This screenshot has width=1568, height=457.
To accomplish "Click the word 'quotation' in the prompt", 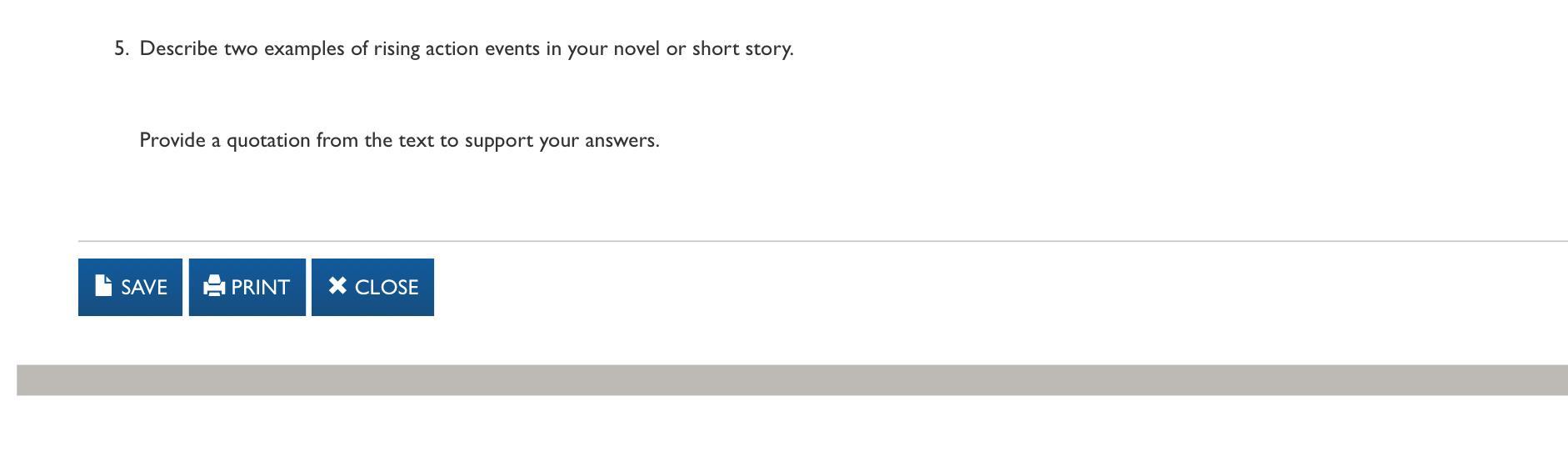I will (x=268, y=140).
